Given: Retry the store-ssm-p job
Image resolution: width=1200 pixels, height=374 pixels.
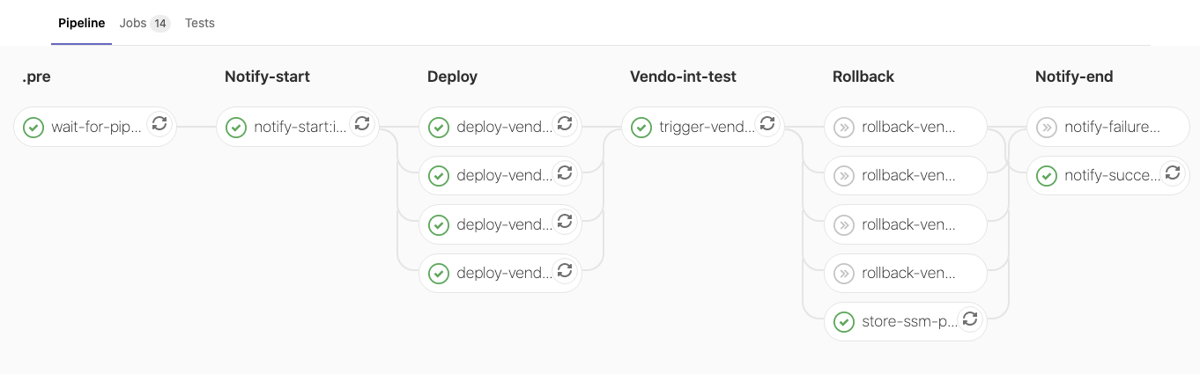Looking at the screenshot, I should pyautogui.click(x=969, y=319).
